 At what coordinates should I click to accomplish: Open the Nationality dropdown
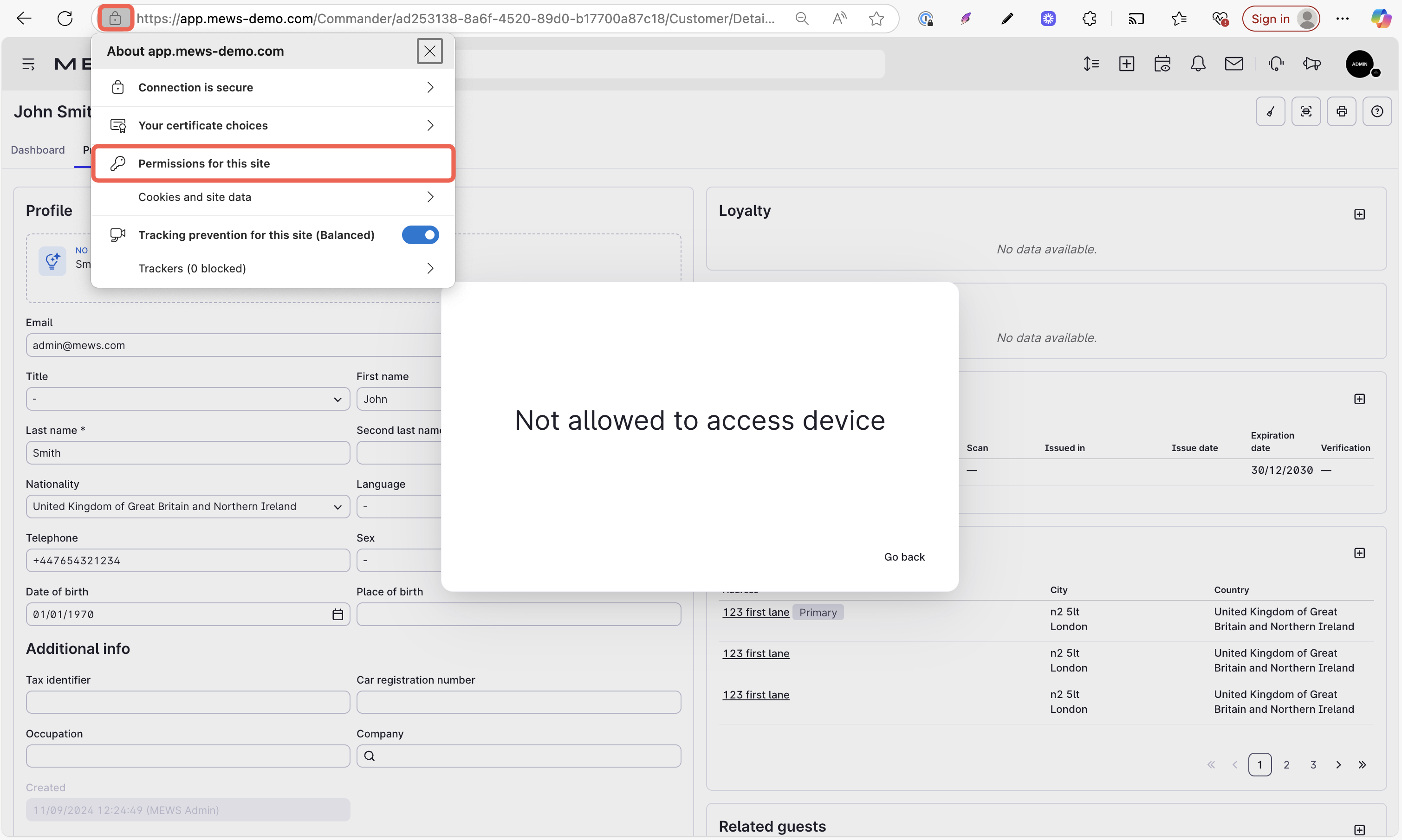[x=188, y=507]
